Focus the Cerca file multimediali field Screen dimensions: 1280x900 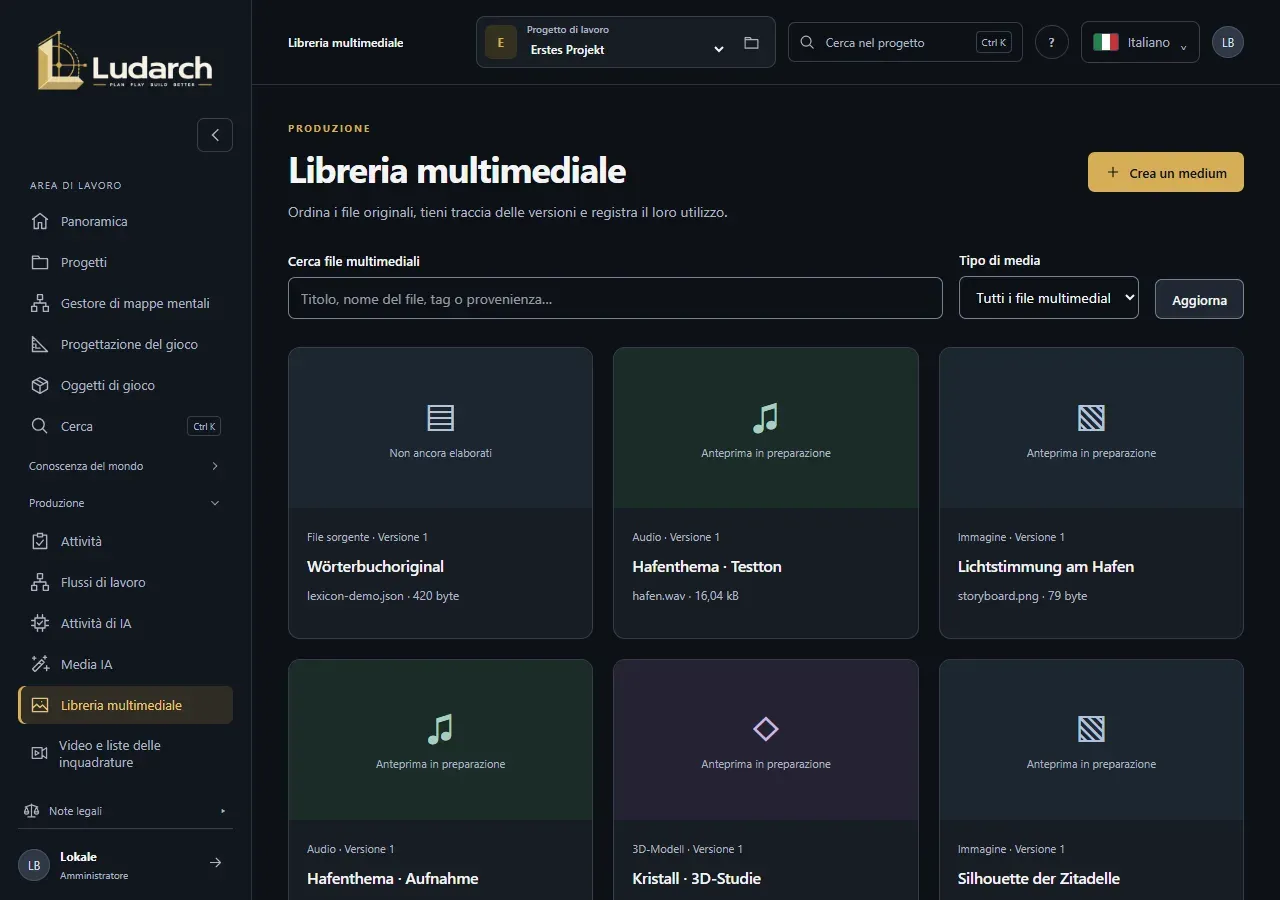(x=615, y=298)
